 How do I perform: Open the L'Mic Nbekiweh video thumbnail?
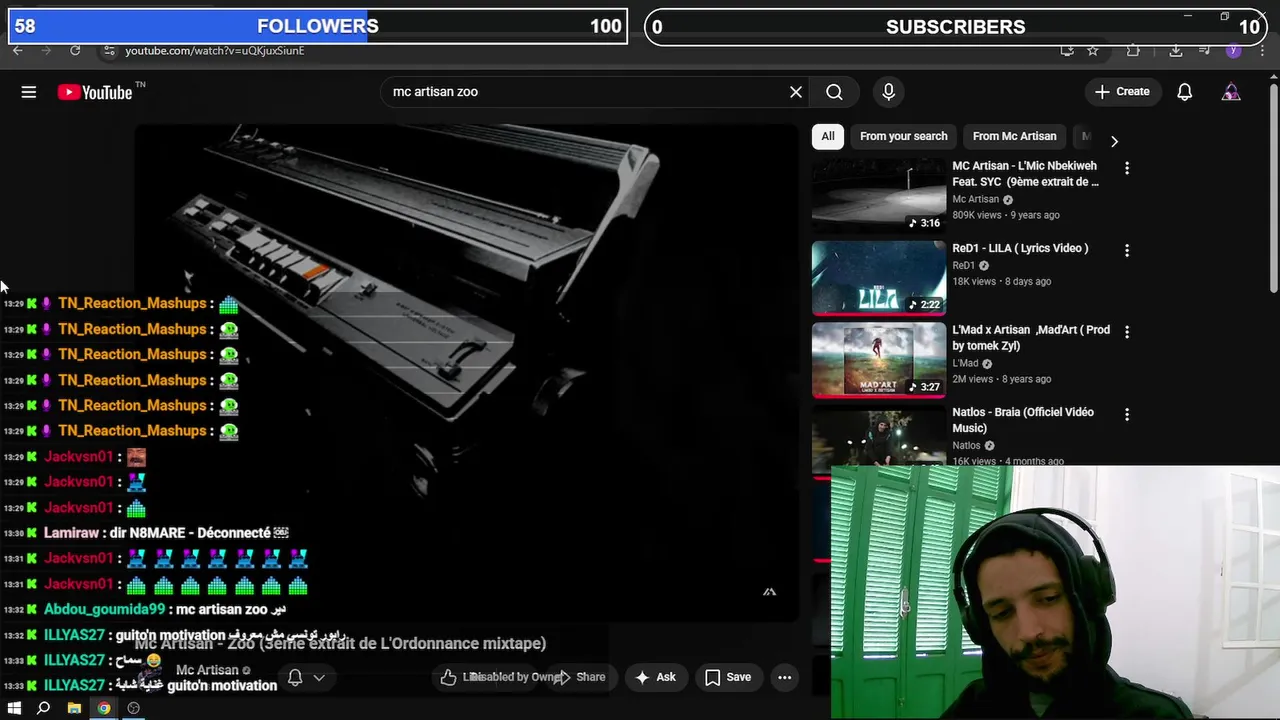(x=878, y=196)
